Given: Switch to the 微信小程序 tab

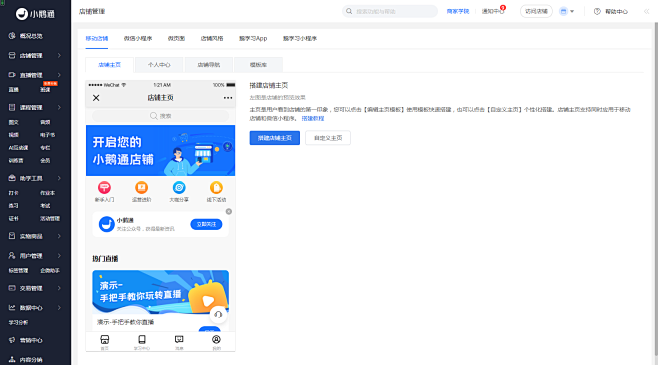Looking at the screenshot, I should coord(138,39).
